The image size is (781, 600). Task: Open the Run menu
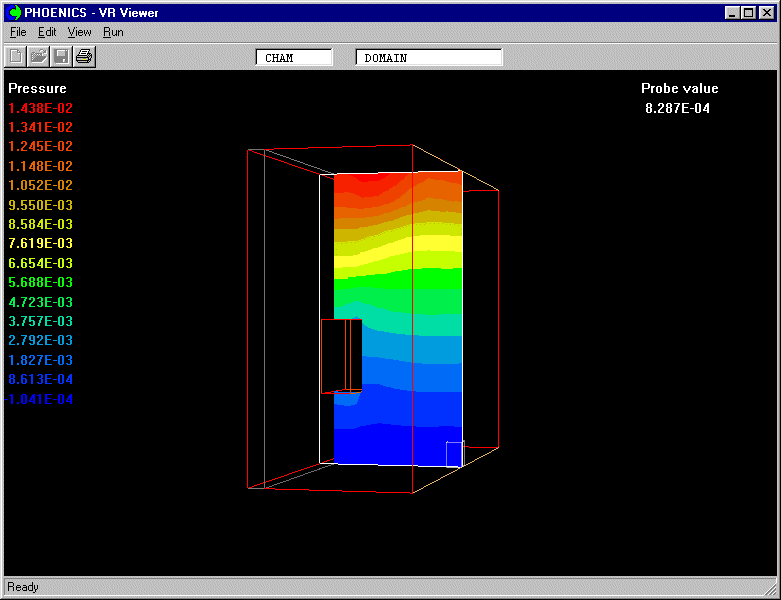[113, 32]
